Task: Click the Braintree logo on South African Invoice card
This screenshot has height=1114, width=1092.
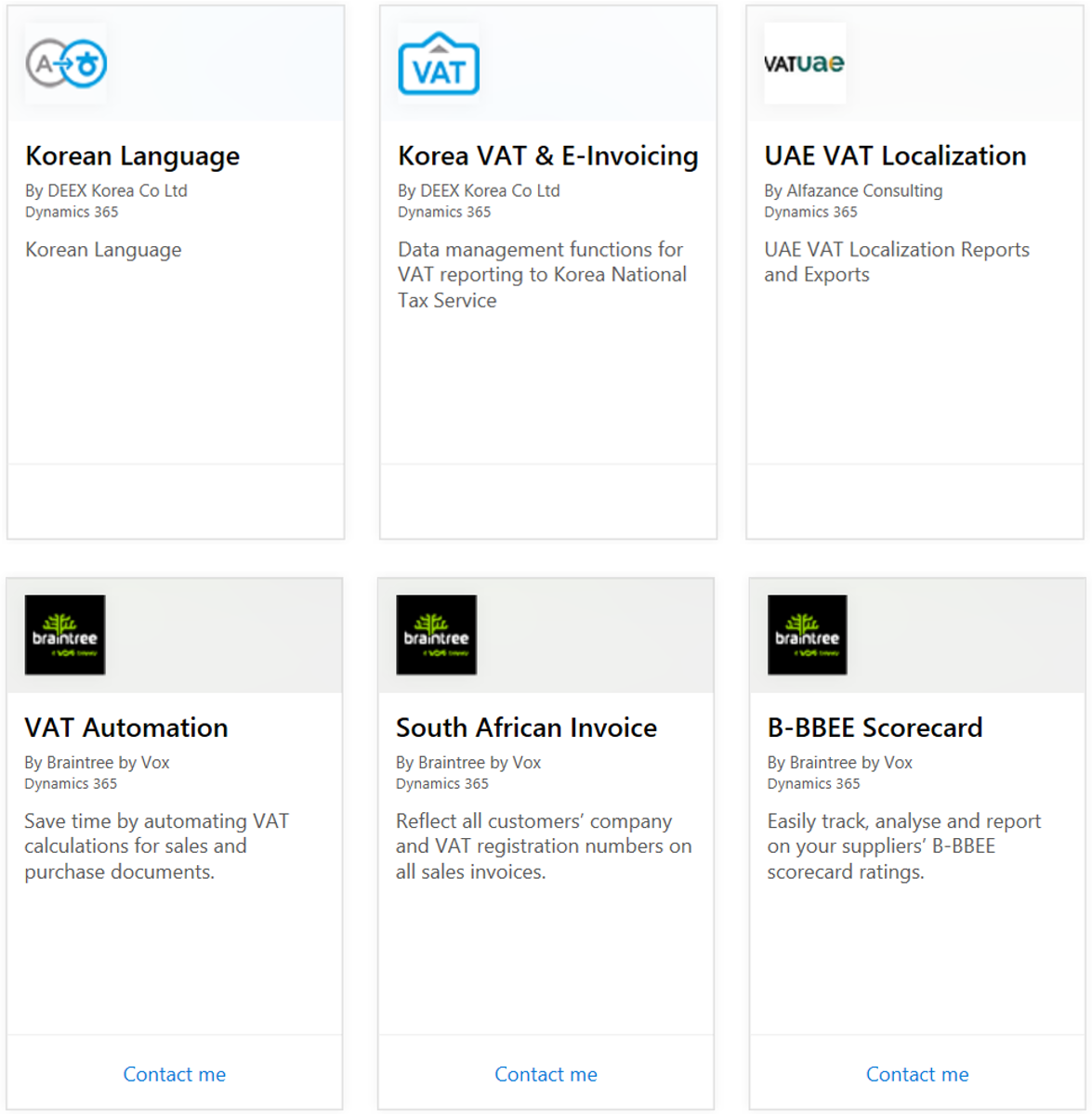Action: click(x=436, y=635)
